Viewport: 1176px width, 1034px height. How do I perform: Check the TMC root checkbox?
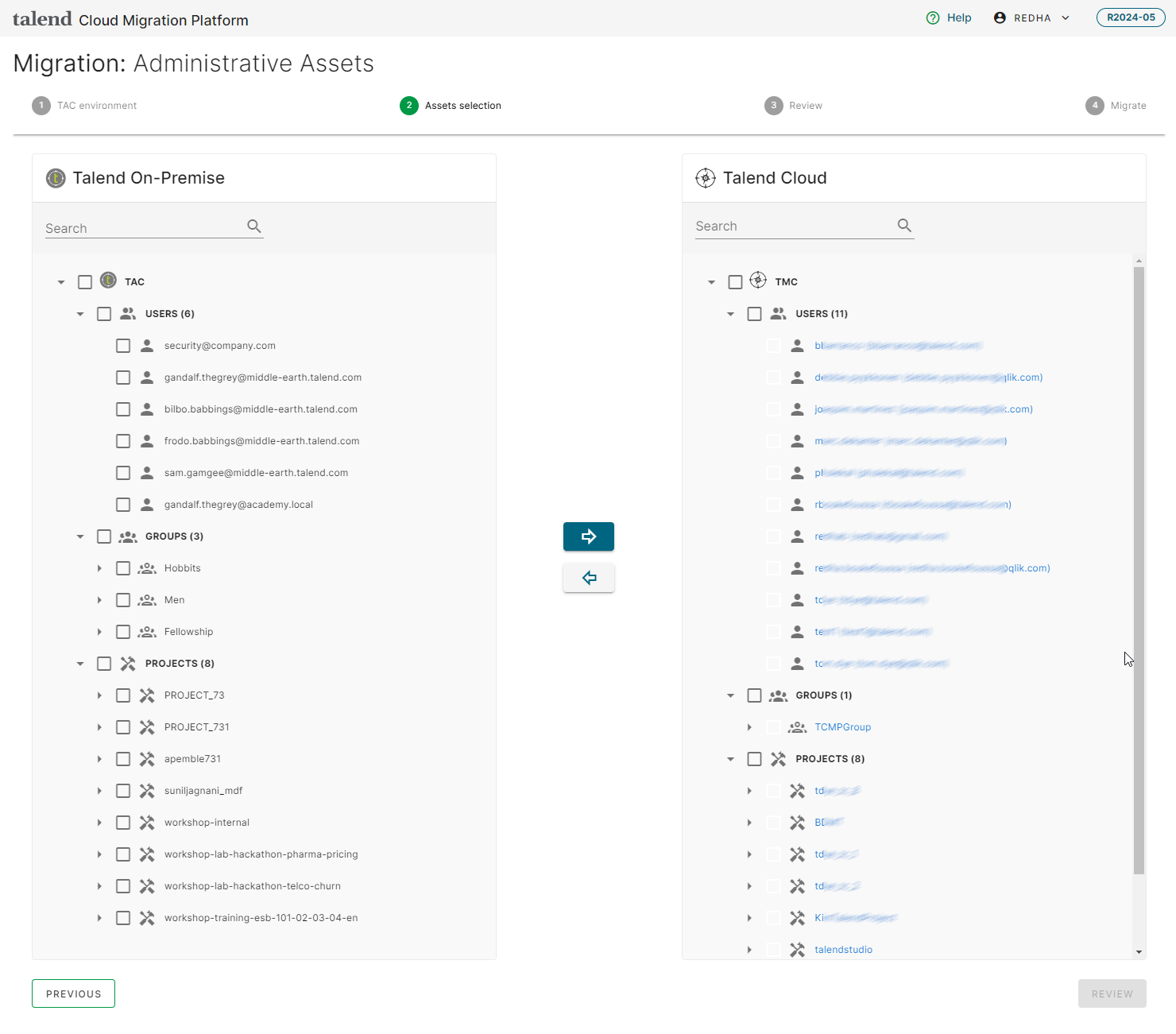[735, 282]
